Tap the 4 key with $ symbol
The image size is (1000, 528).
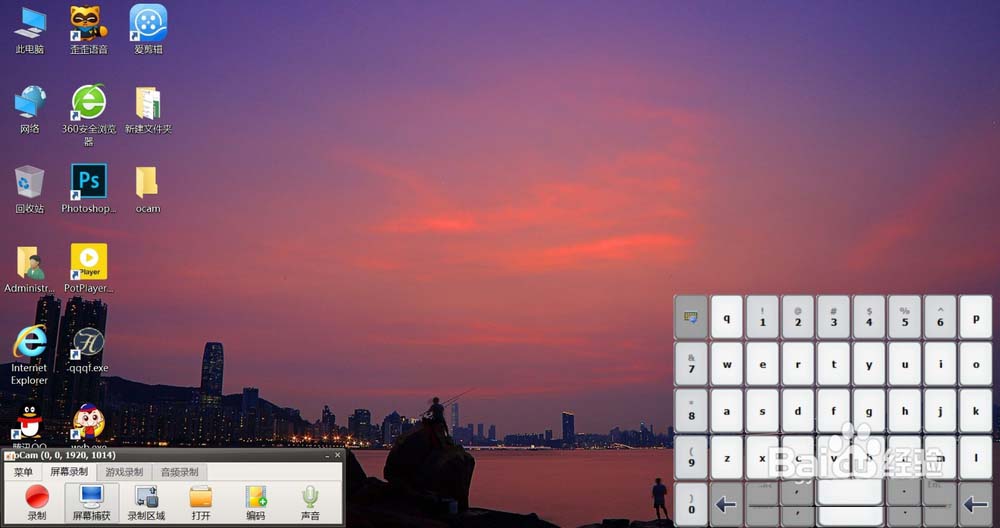click(869, 317)
